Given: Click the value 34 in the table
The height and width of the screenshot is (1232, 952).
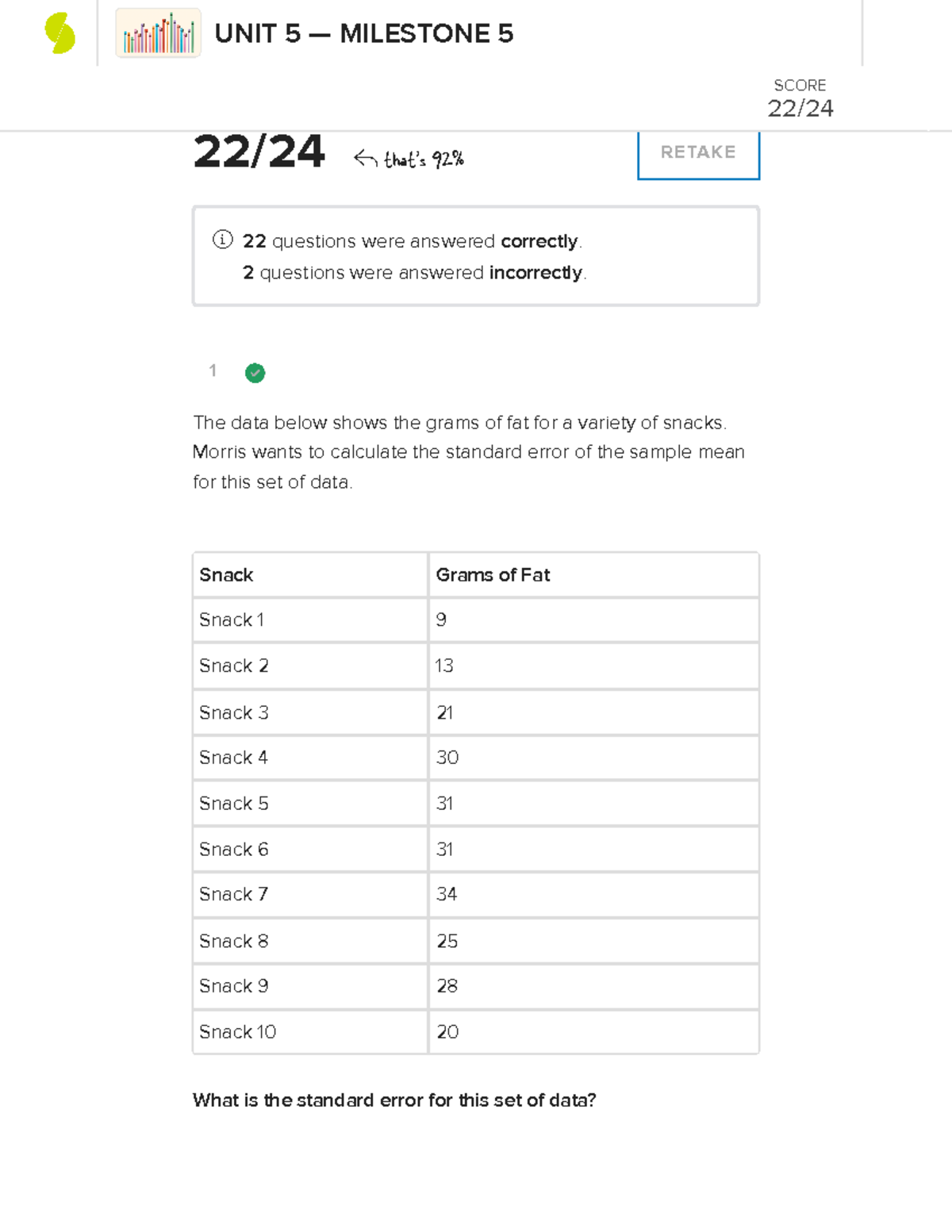Looking at the screenshot, I should [x=447, y=894].
